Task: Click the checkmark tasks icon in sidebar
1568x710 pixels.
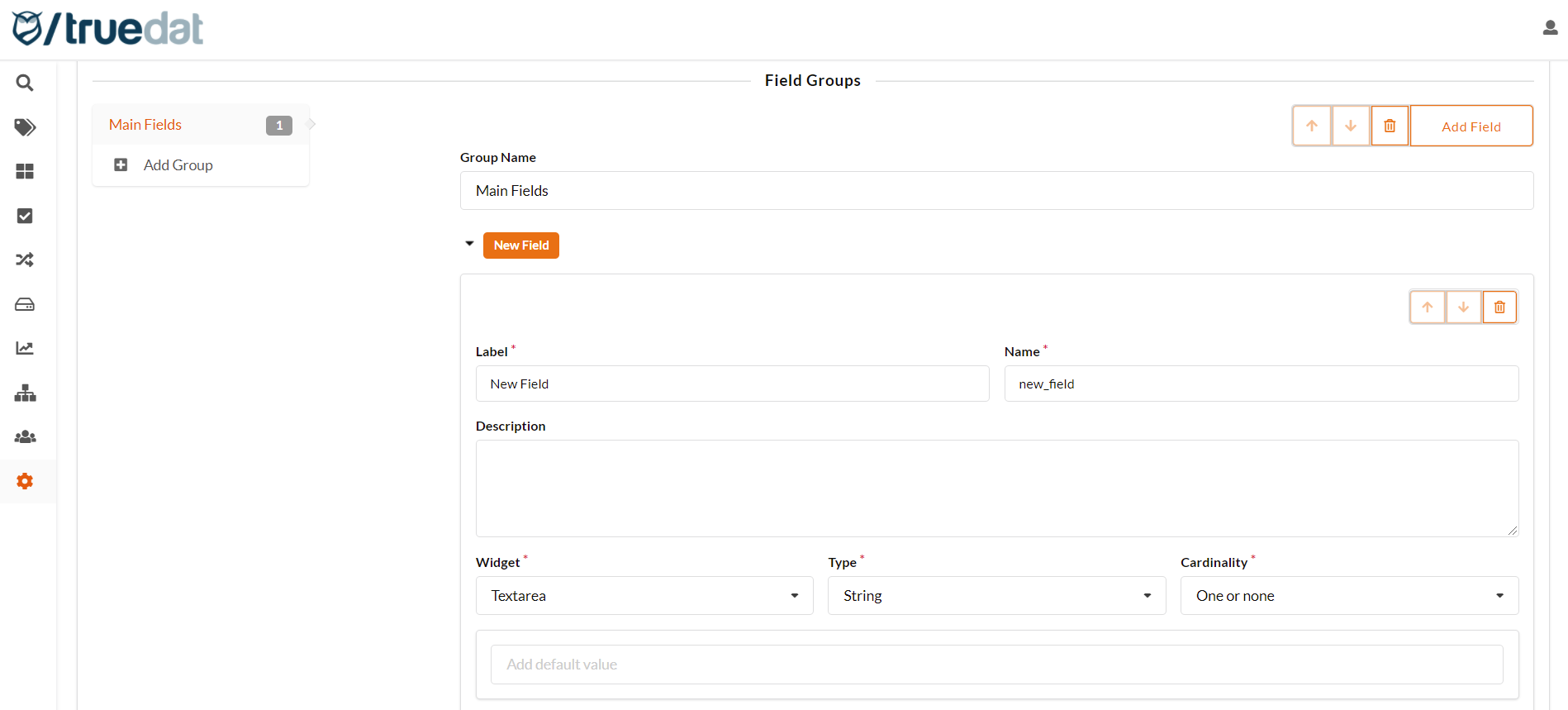Action: pos(25,216)
